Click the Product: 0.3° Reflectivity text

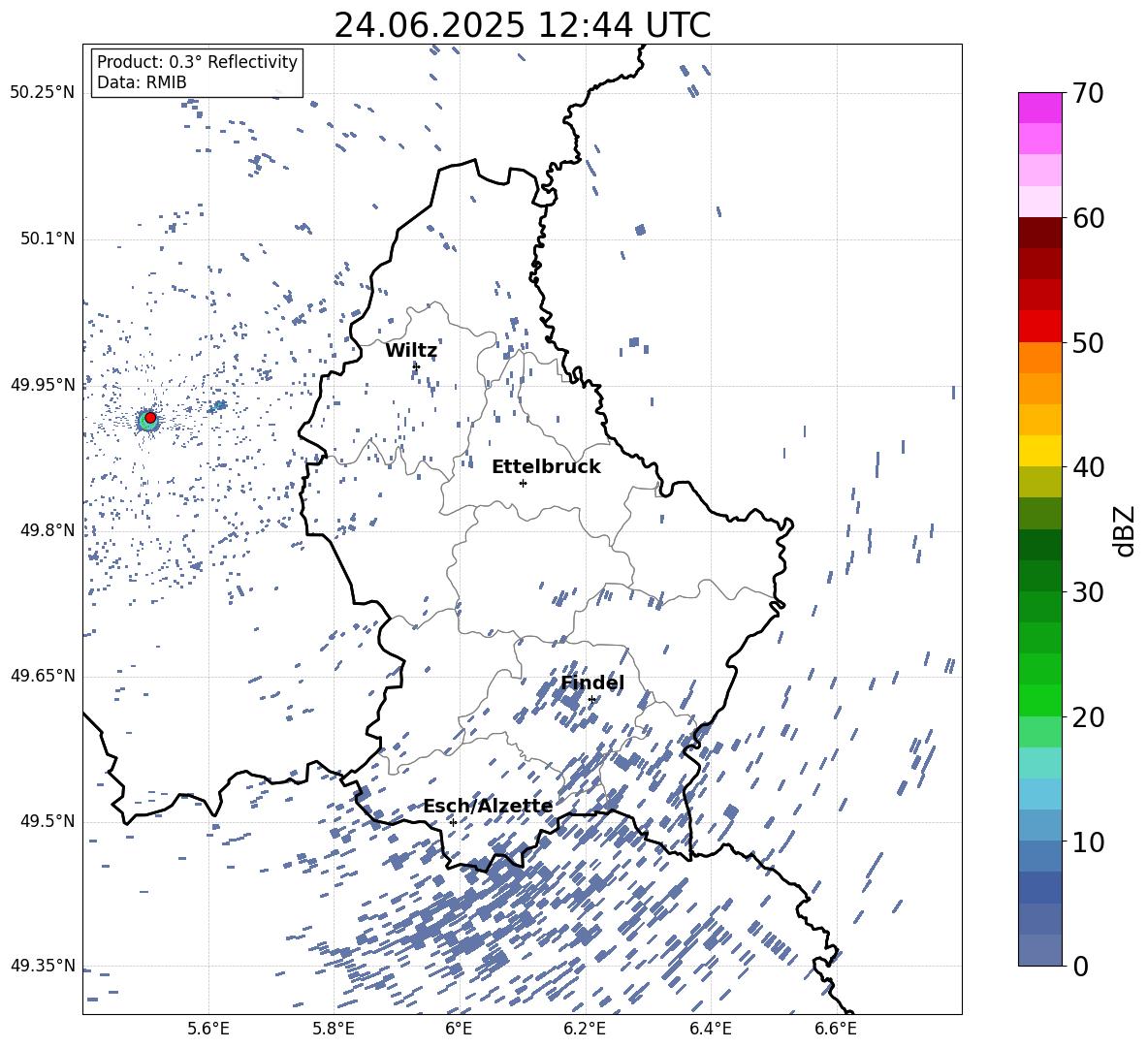coord(197,62)
